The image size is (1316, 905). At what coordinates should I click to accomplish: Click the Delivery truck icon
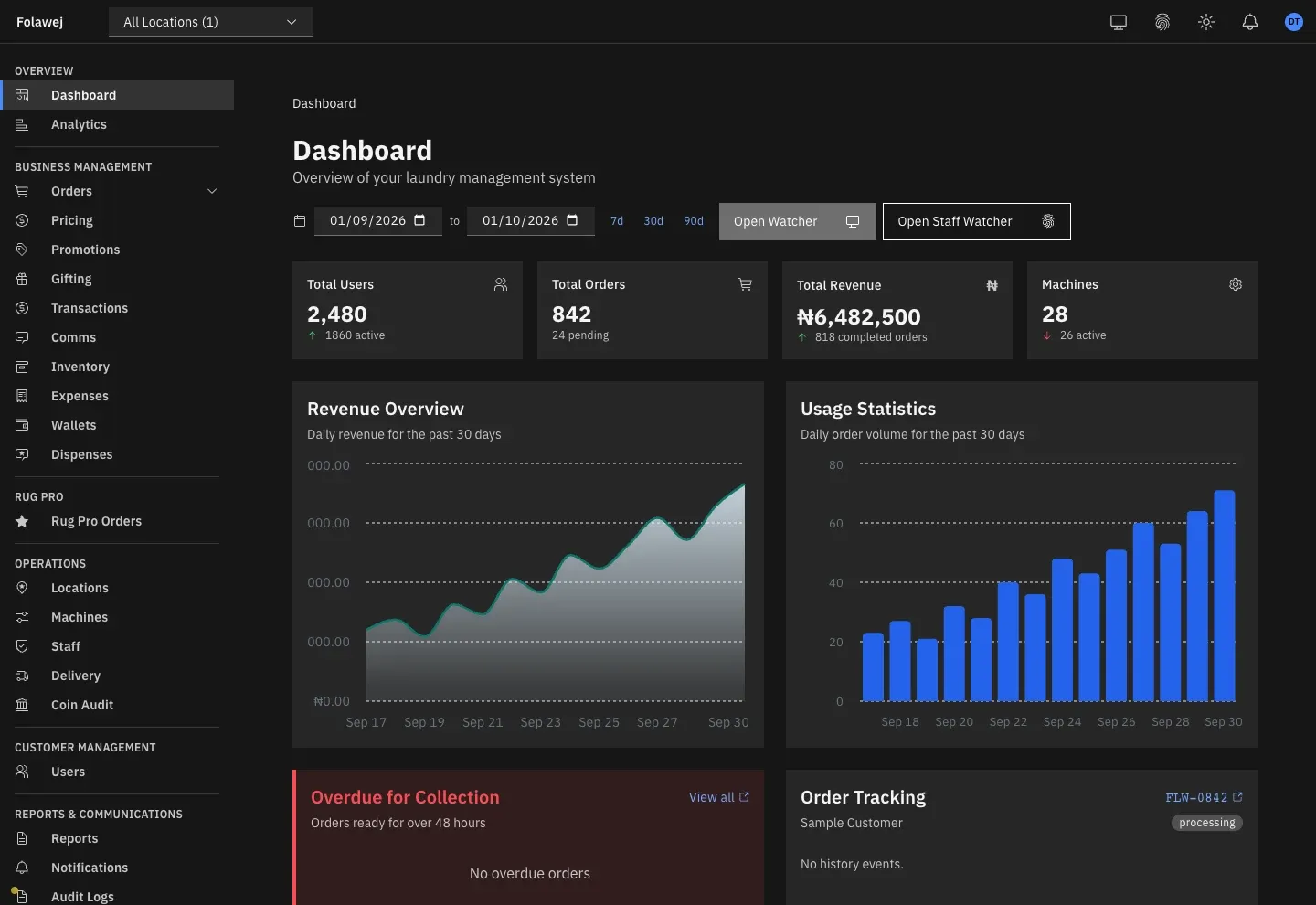[22, 676]
